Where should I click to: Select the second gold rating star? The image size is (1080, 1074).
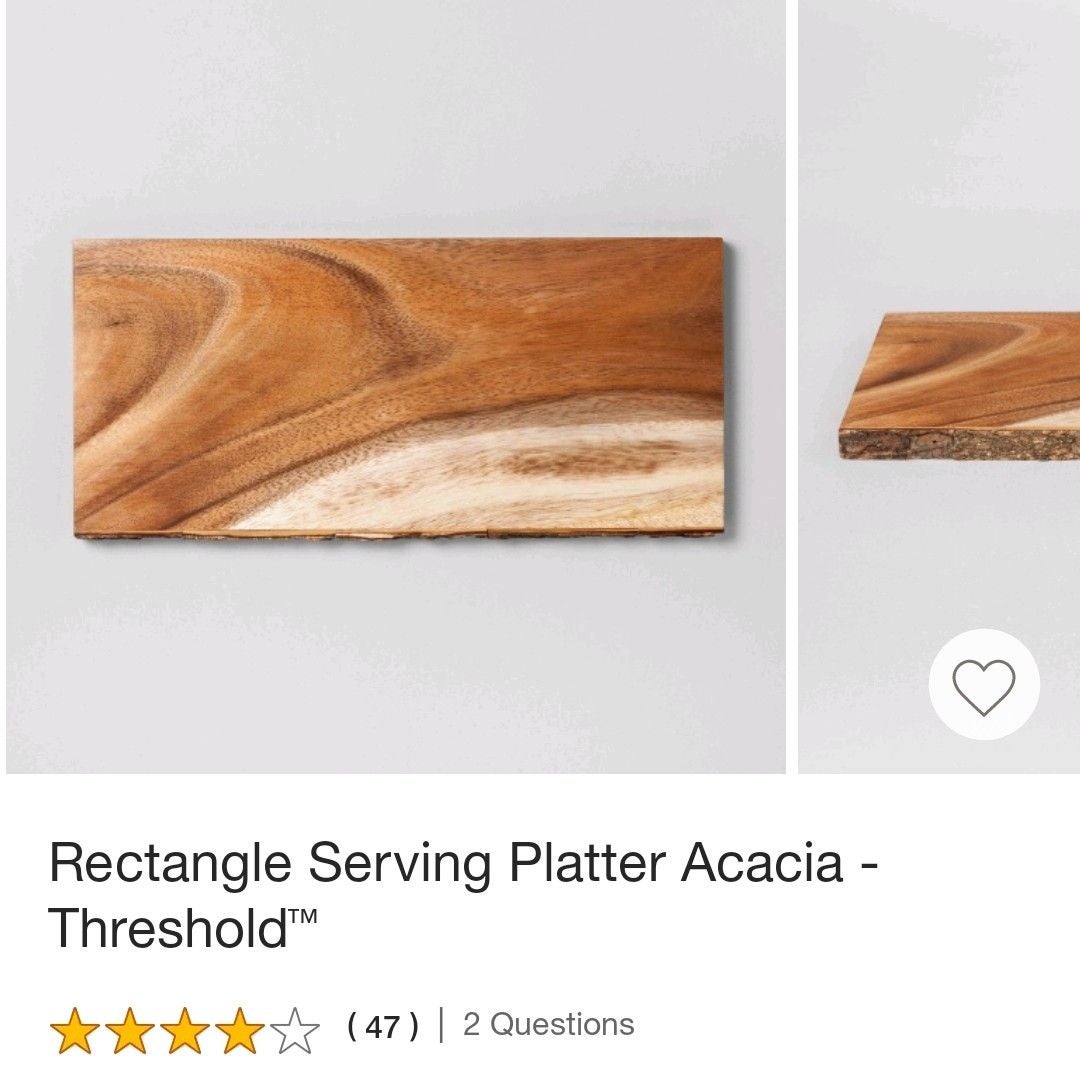(x=130, y=1030)
